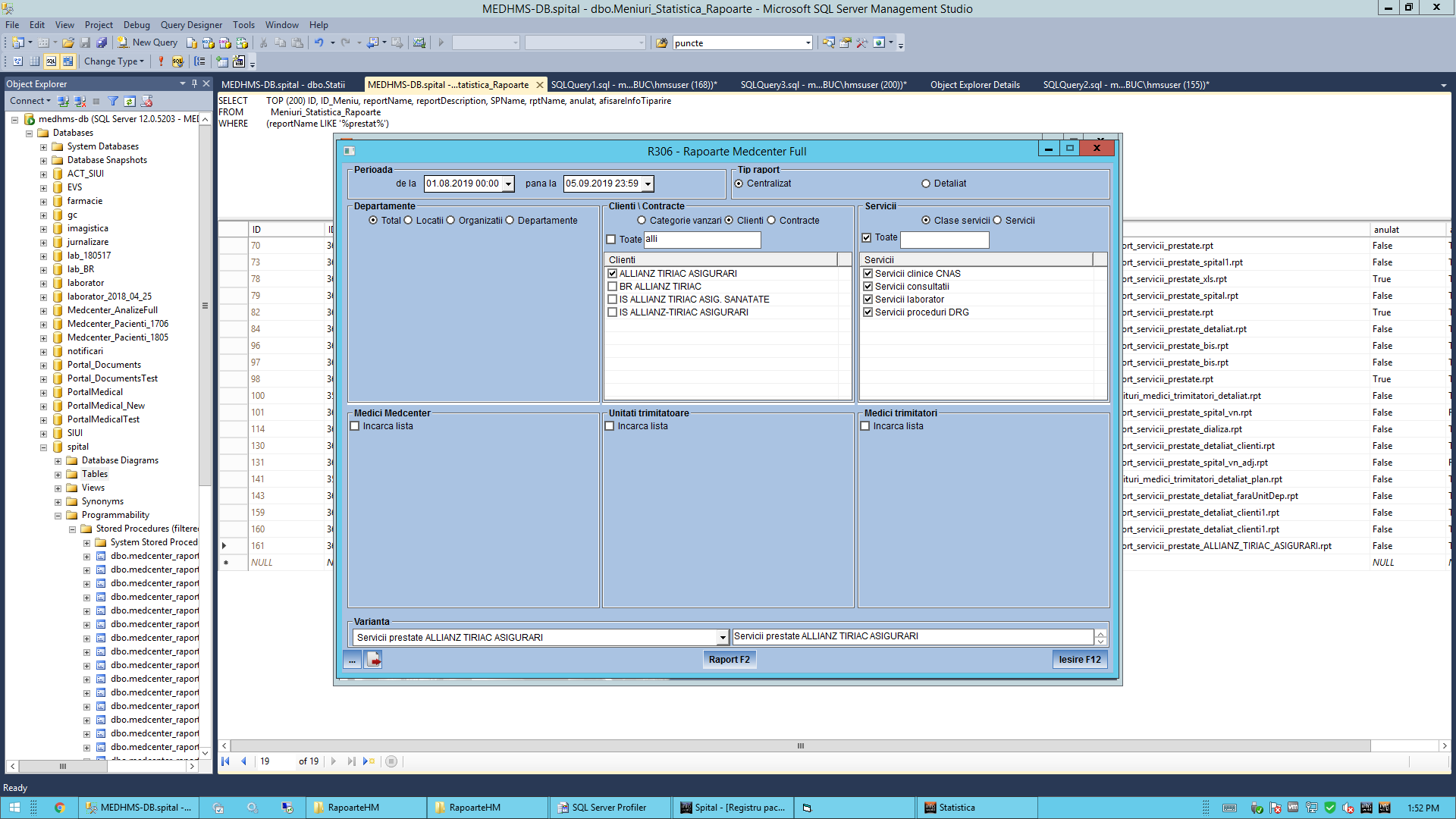Click the Verify SQL Syntax icon
This screenshot has width=1456, height=819.
177,61
